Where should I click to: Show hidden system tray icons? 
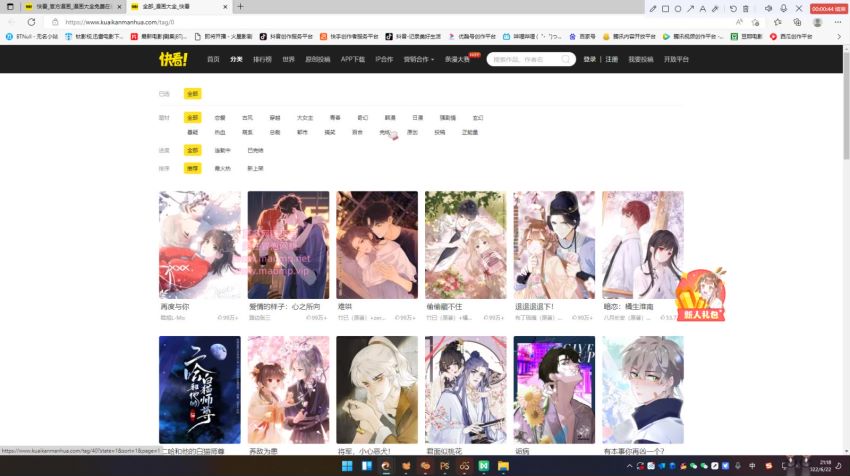629,466
